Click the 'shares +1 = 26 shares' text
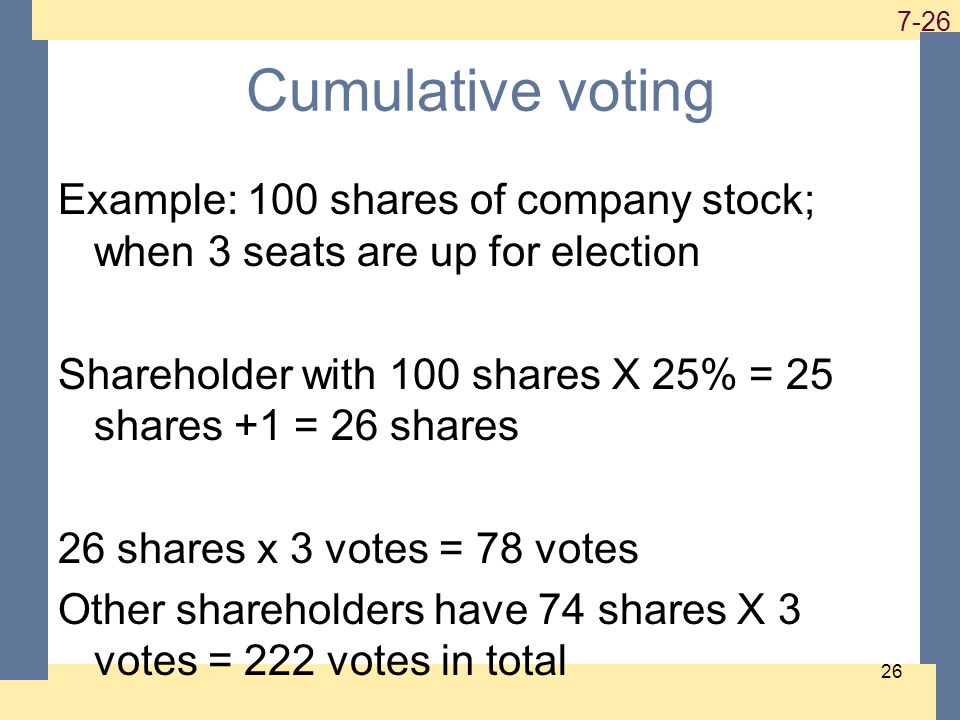The width and height of the screenshot is (960, 720). (306, 425)
